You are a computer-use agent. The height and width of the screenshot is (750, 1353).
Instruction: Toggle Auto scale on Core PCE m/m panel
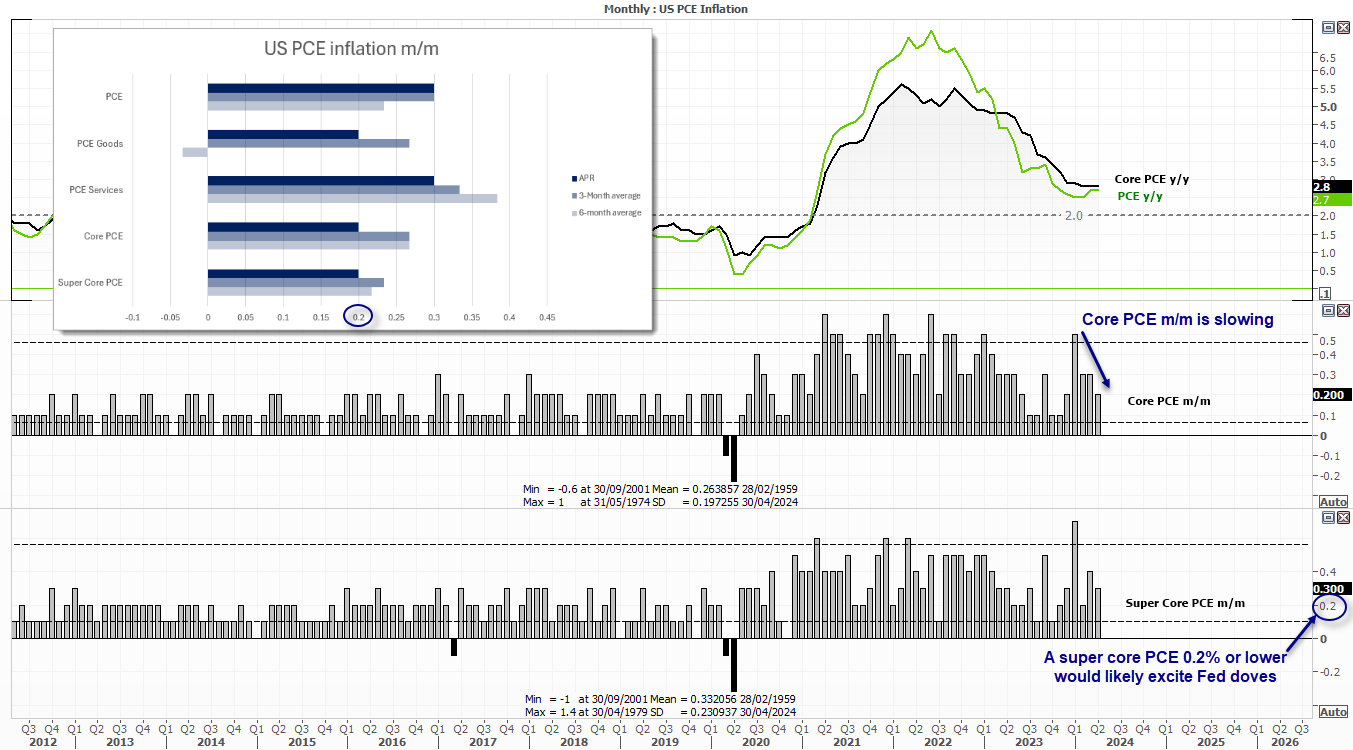[x=1333, y=501]
